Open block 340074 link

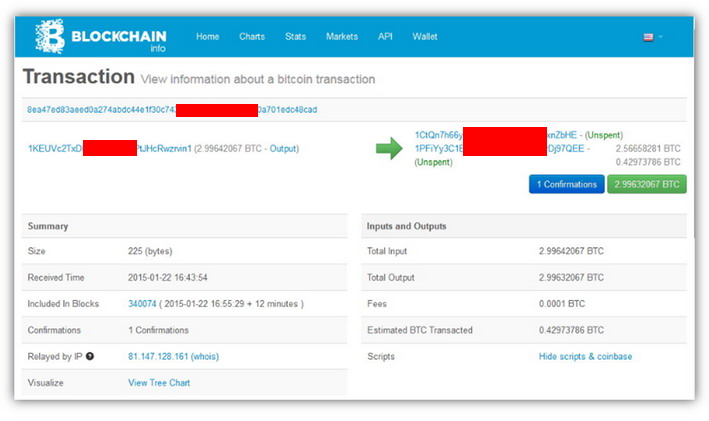click(142, 304)
